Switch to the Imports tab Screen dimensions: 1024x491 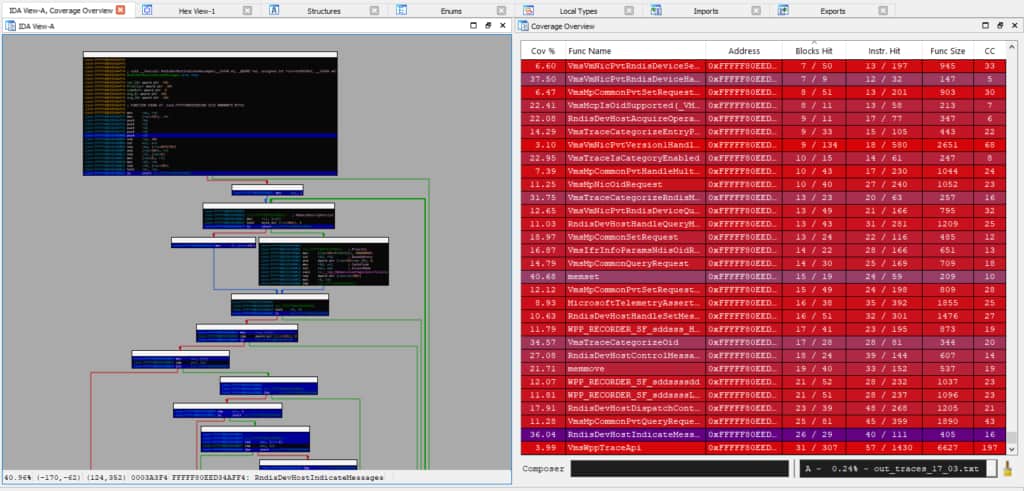pyautogui.click(x=705, y=11)
